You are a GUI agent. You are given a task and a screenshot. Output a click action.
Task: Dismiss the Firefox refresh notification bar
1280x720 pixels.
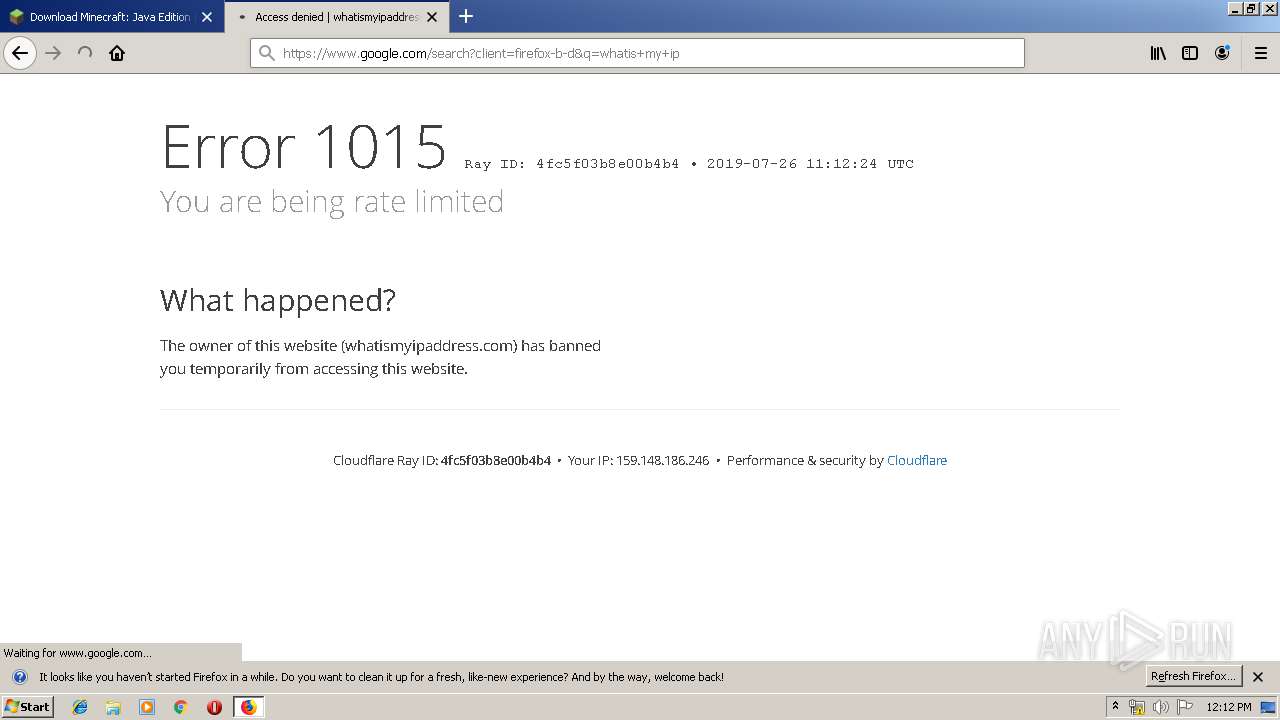point(1258,677)
